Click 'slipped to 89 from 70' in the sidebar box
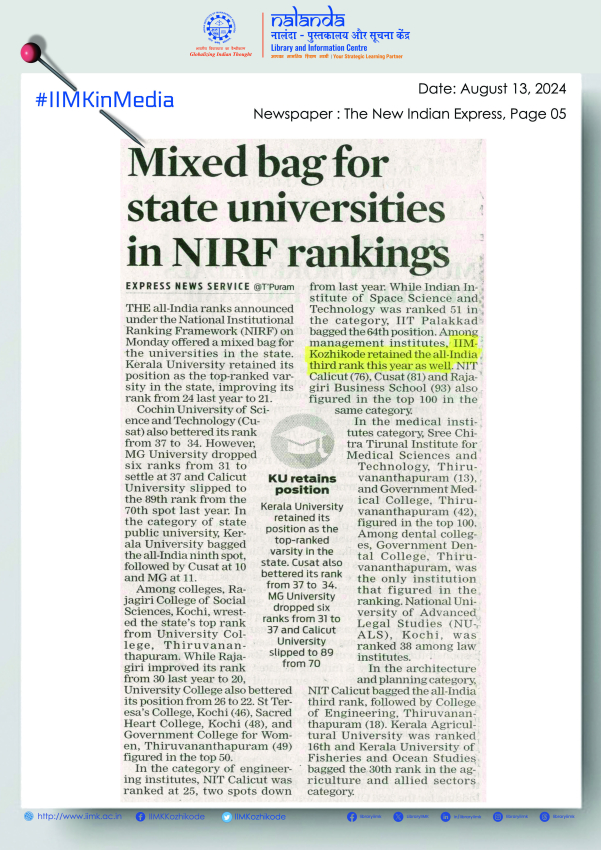 pyautogui.click(x=301, y=658)
